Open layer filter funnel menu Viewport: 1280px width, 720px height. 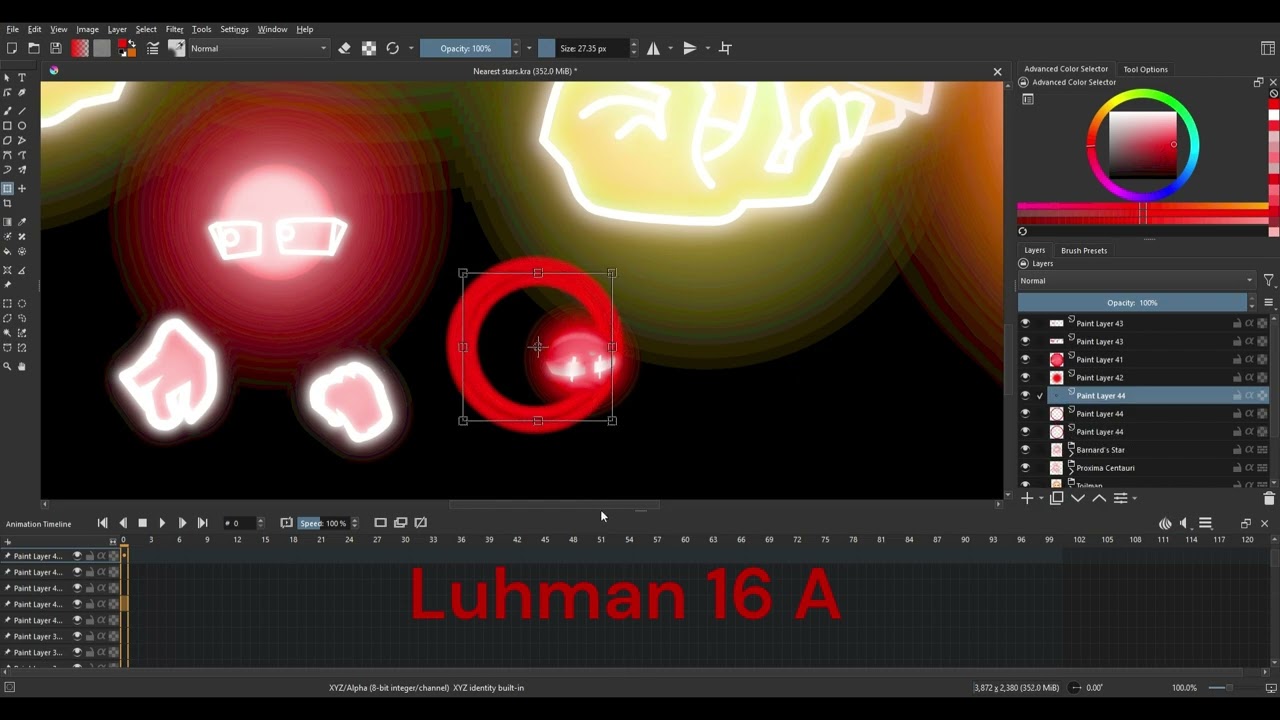pyautogui.click(x=1269, y=281)
